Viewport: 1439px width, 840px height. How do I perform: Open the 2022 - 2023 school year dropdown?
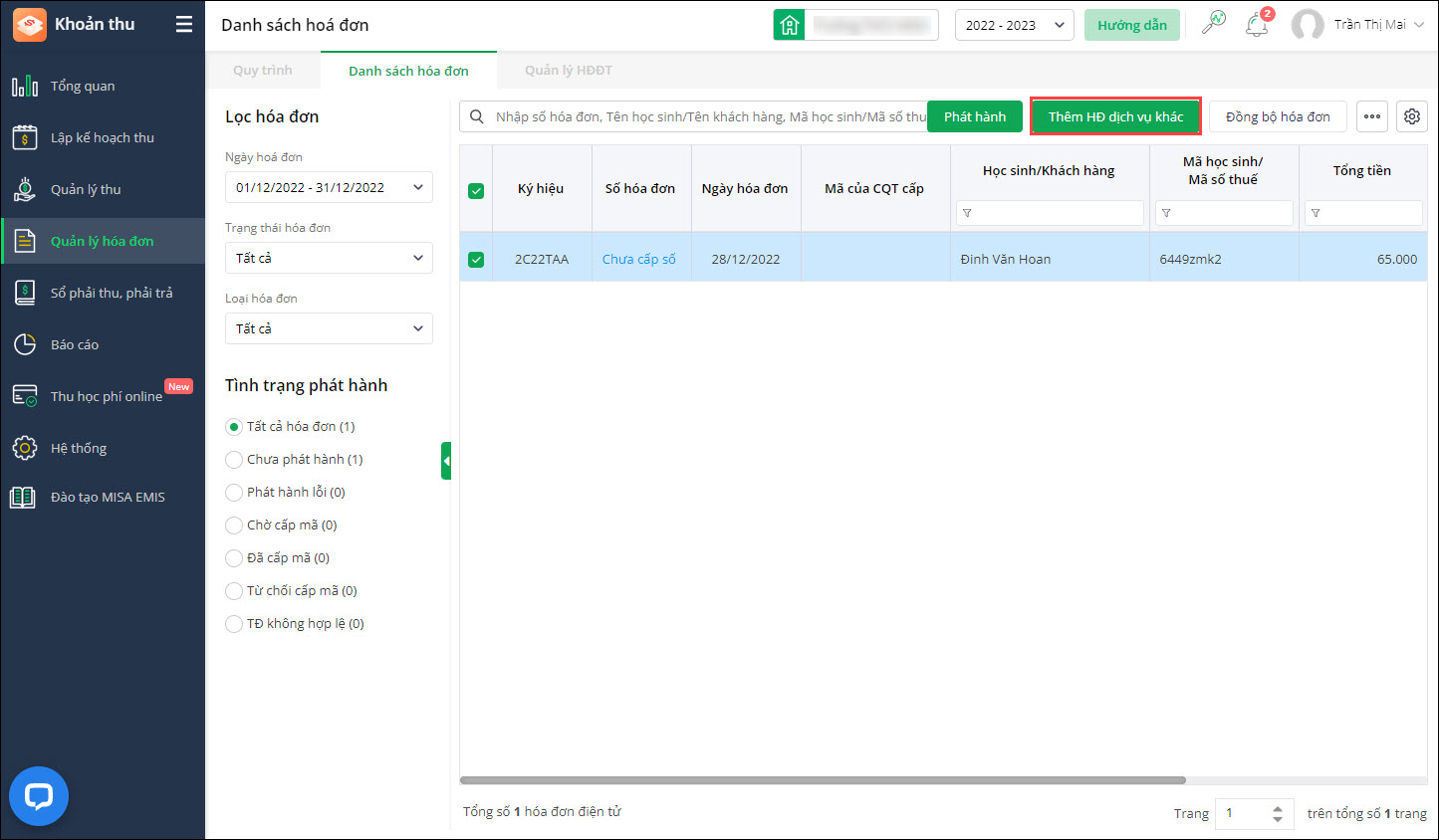coord(1014,25)
